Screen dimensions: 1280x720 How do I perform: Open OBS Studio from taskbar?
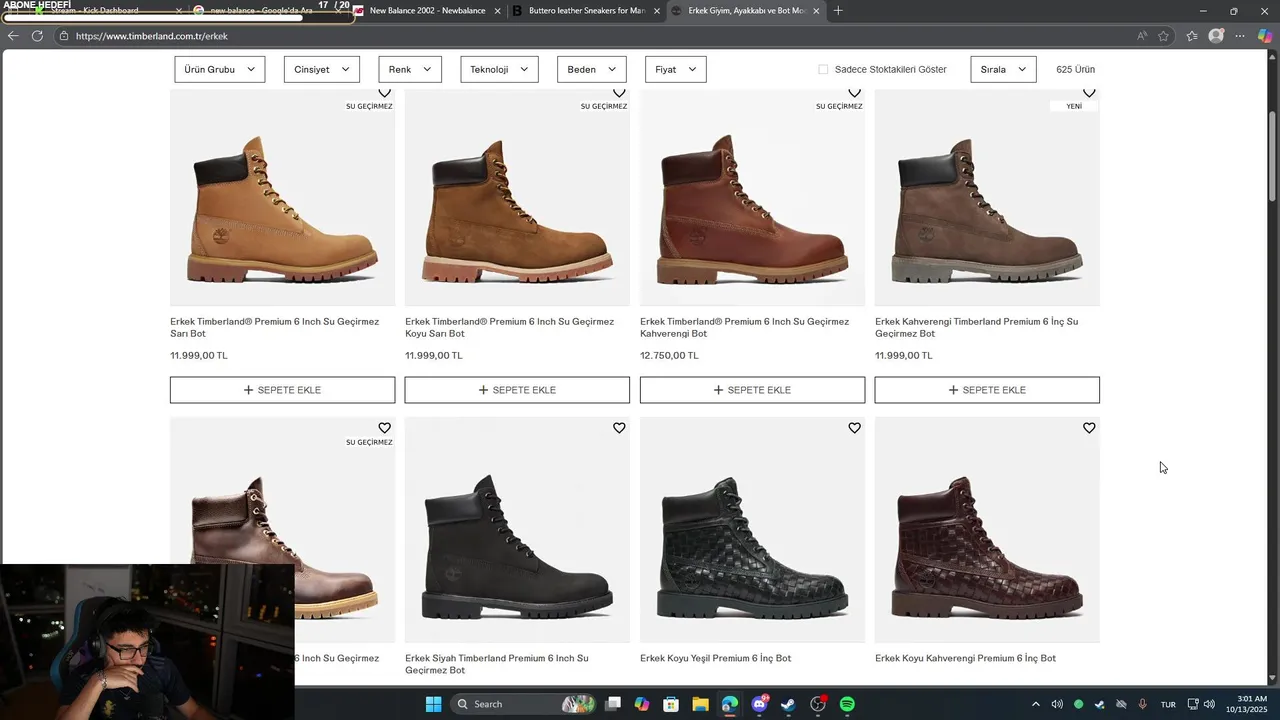tap(818, 704)
